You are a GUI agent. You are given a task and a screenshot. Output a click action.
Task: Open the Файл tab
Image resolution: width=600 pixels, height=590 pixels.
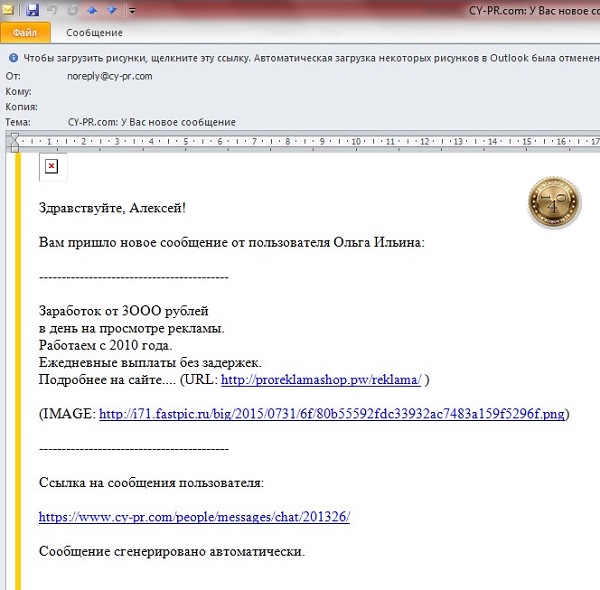(x=25, y=33)
